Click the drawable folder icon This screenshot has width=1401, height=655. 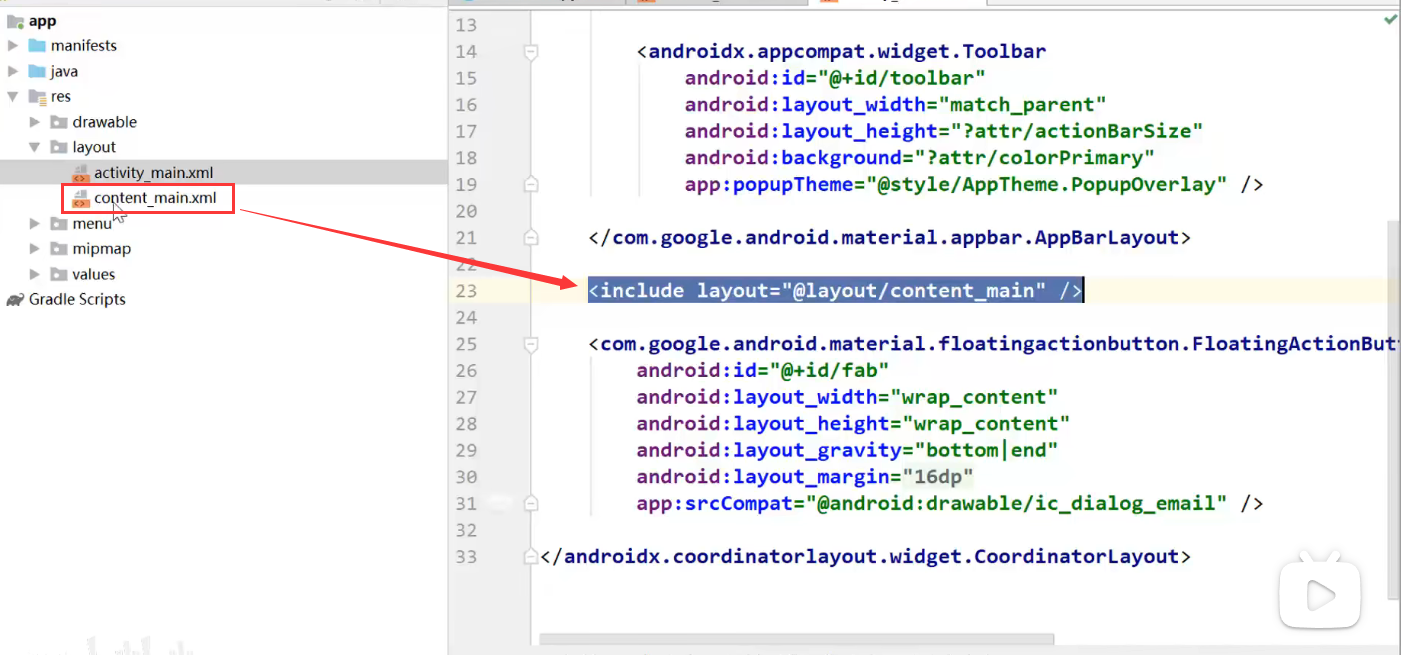(60, 122)
